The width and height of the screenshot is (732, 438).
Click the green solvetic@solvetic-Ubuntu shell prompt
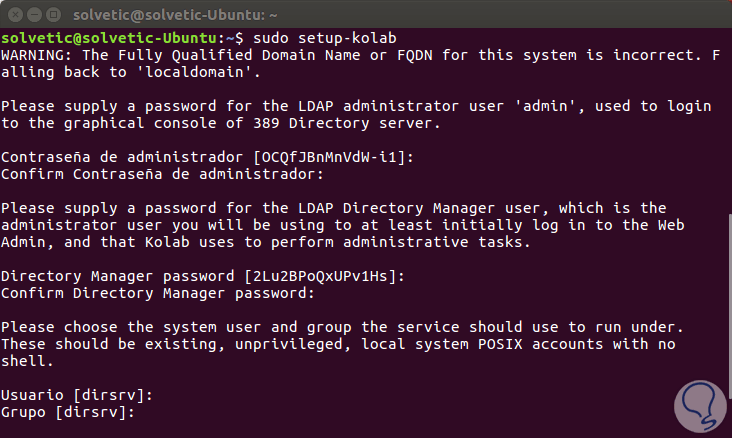pos(112,36)
